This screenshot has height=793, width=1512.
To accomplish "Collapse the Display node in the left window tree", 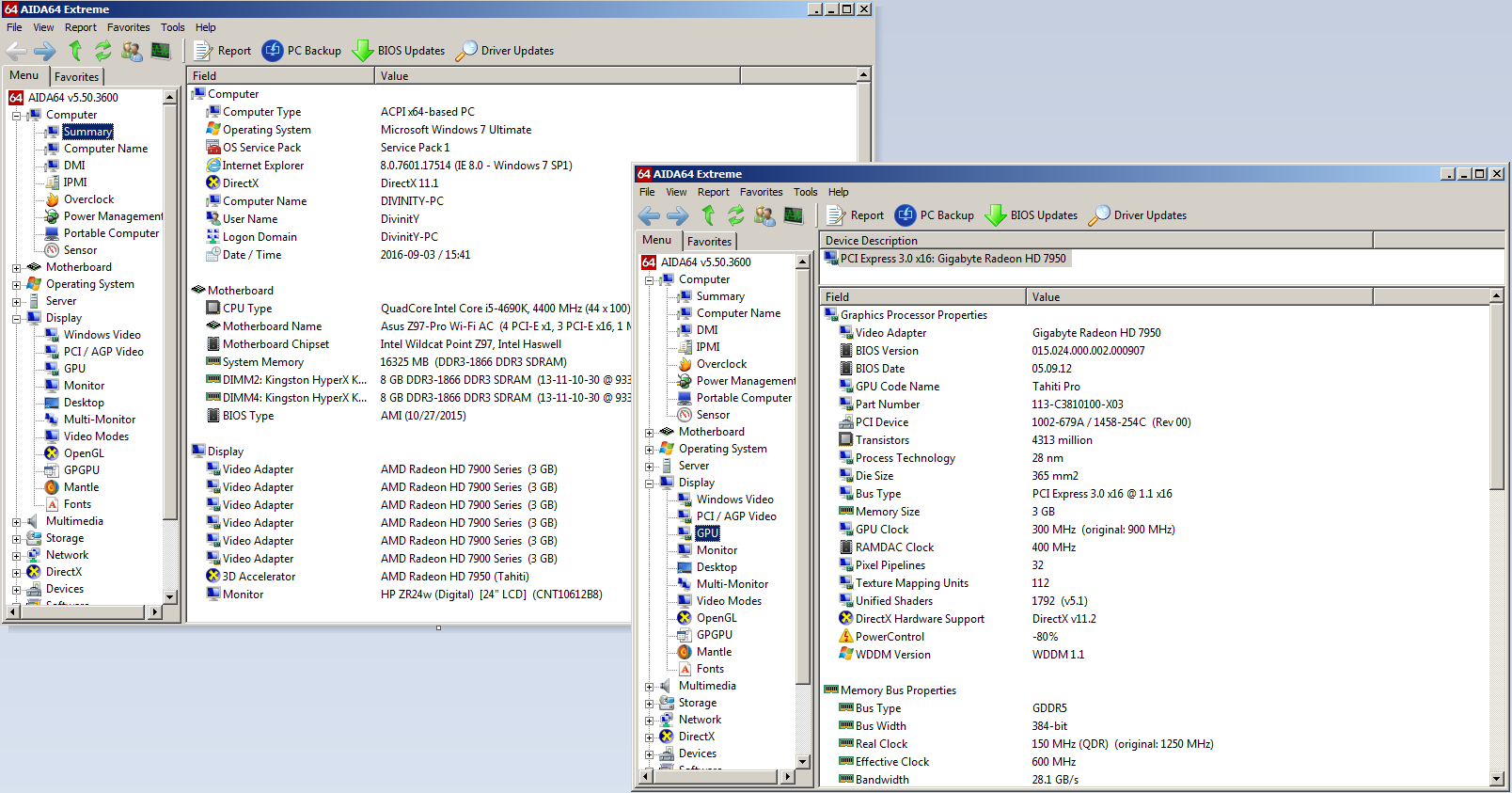I will click(16, 319).
